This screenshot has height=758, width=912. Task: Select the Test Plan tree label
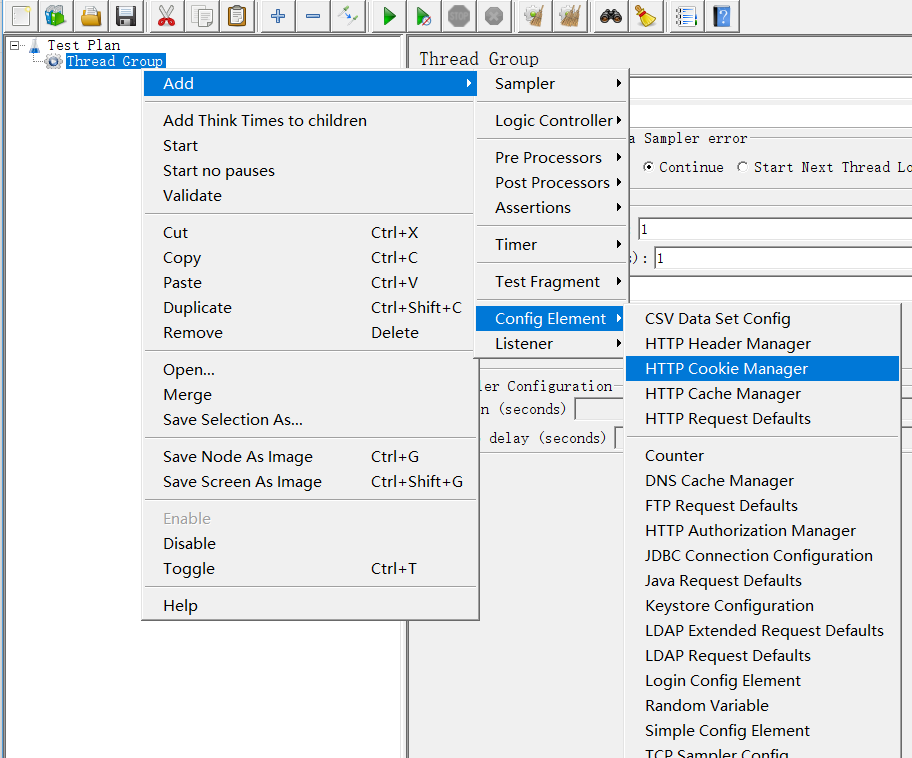click(x=84, y=45)
